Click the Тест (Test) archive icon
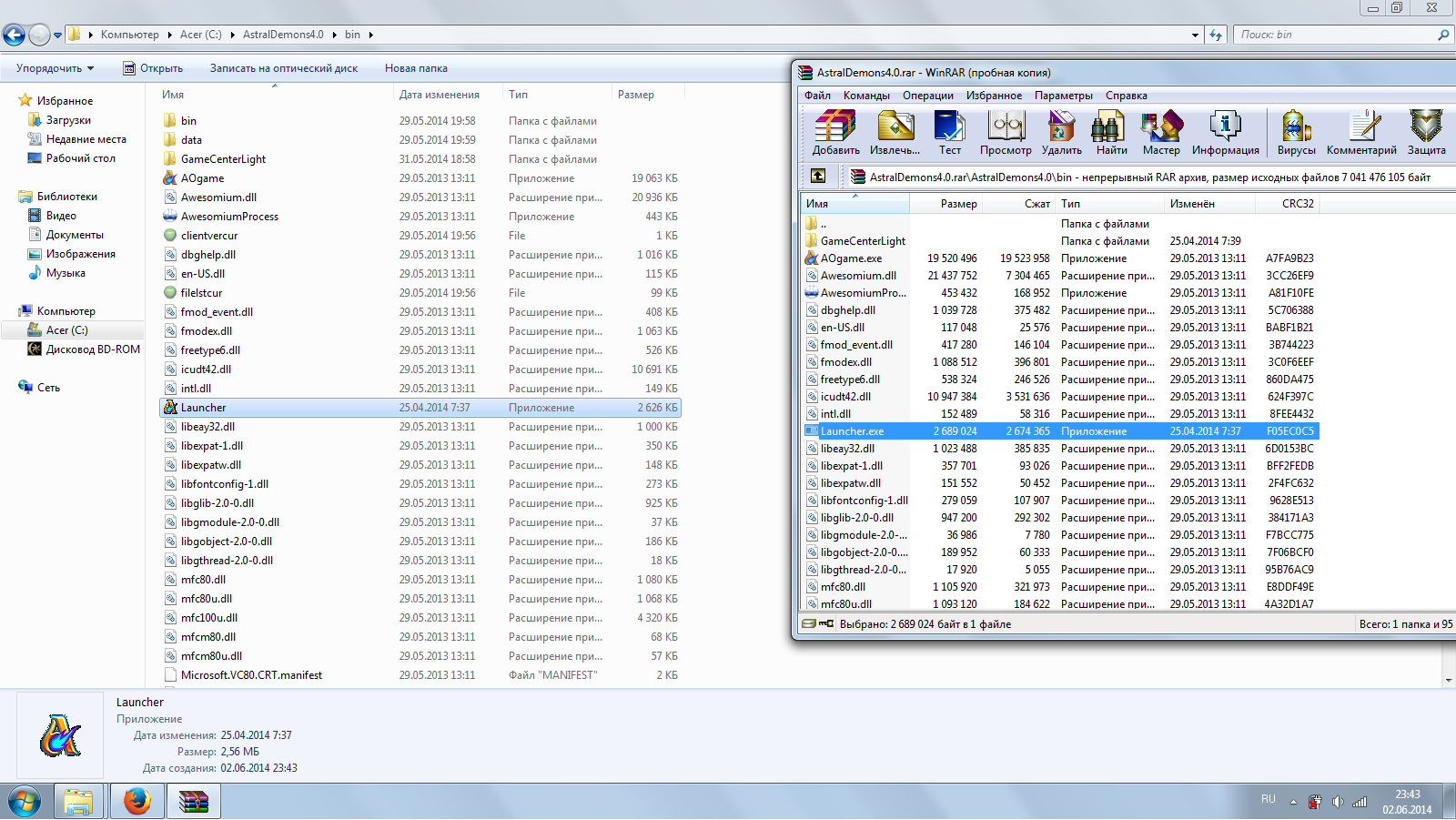1456x820 pixels. 949,133
